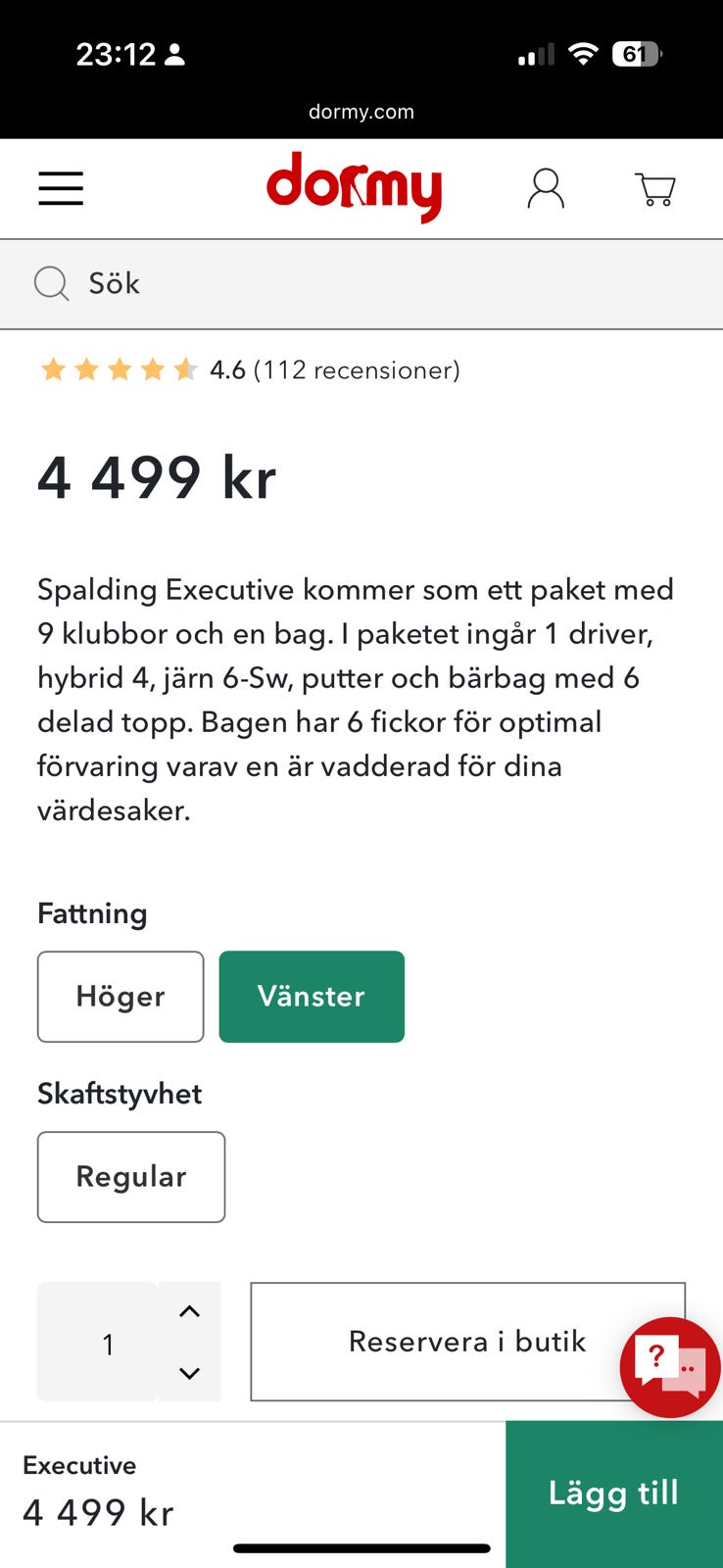The height and width of the screenshot is (1568, 723).
Task: Click the star rating icons
Action: click(x=119, y=370)
